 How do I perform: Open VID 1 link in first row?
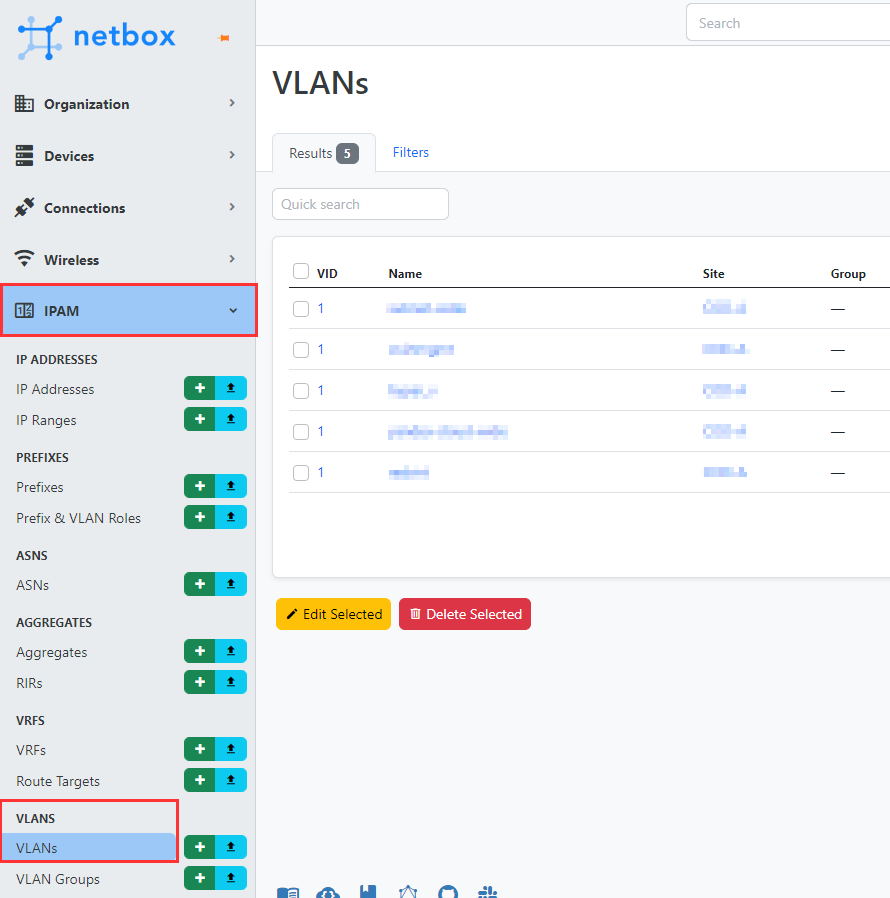pyautogui.click(x=321, y=309)
